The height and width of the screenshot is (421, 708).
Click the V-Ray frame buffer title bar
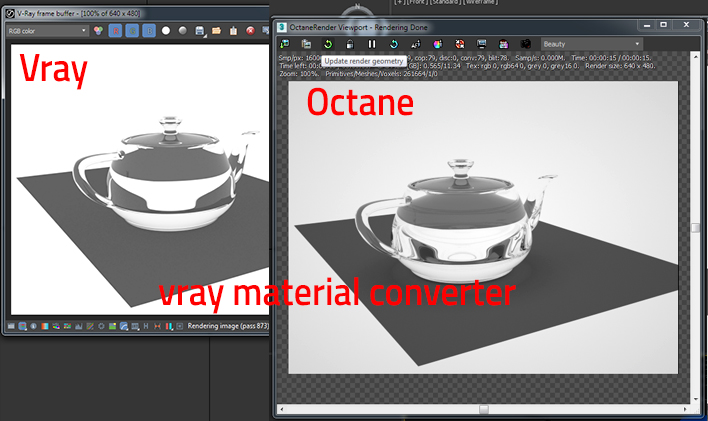click(x=135, y=13)
